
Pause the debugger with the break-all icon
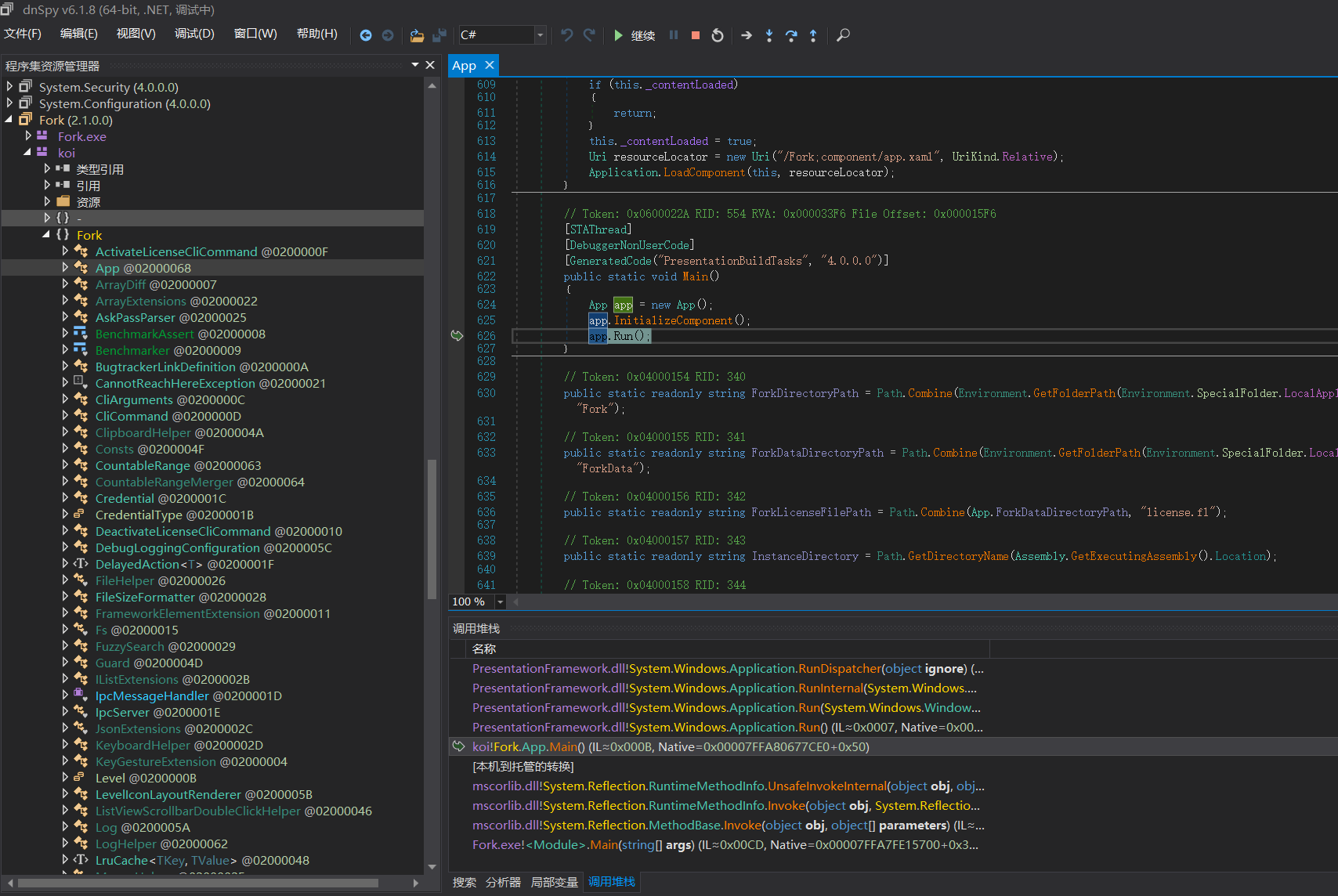point(674,35)
